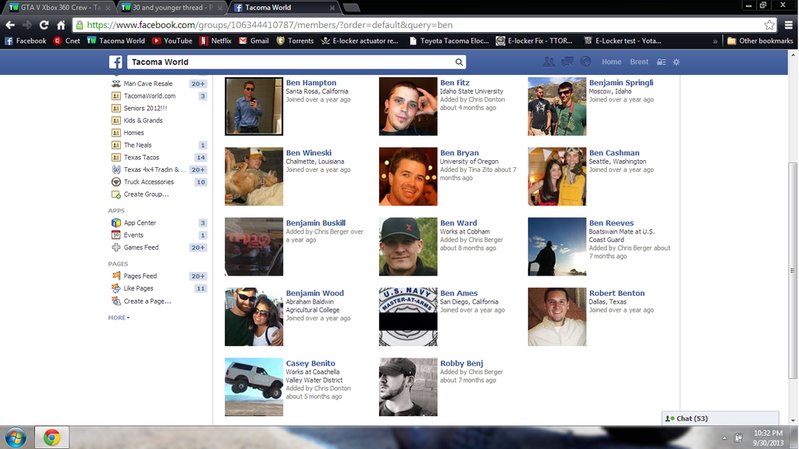Open Ben Cashman's profile

[x=614, y=153]
